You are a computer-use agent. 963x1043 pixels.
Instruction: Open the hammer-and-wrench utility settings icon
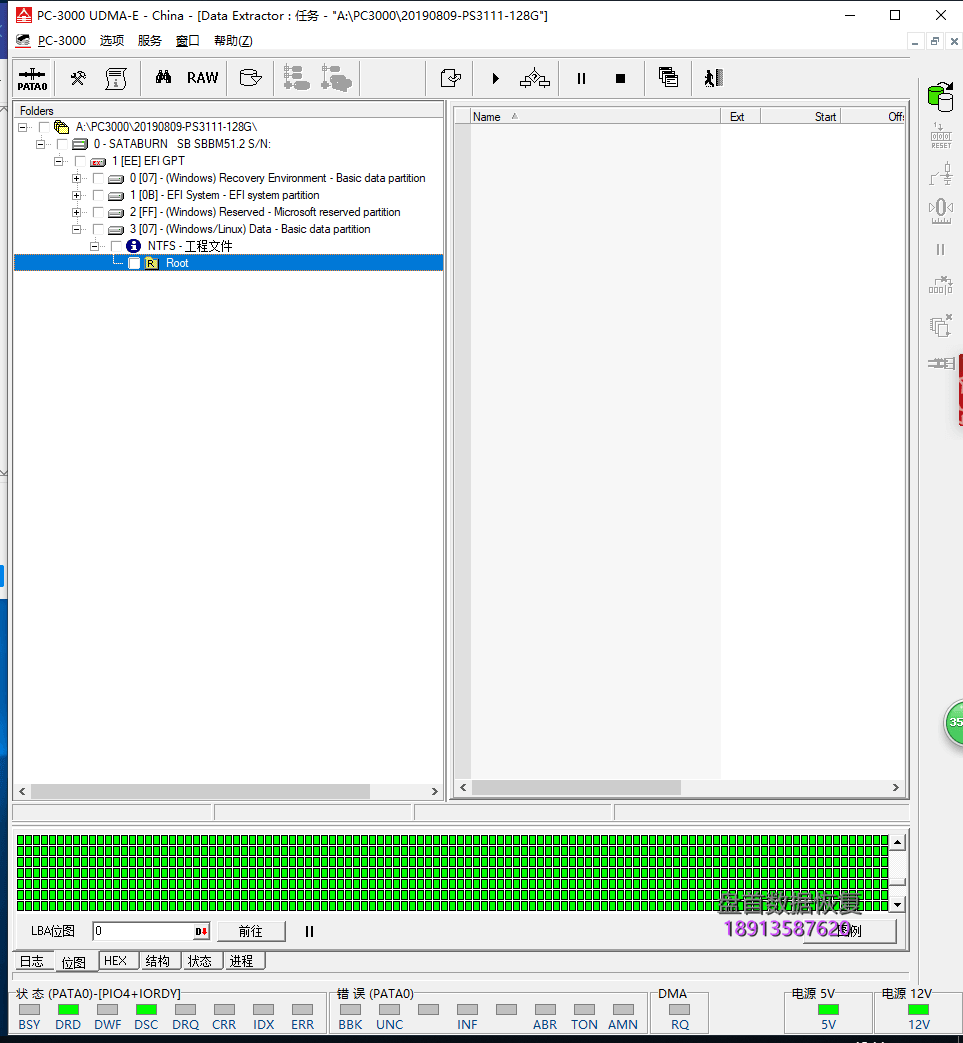point(78,78)
